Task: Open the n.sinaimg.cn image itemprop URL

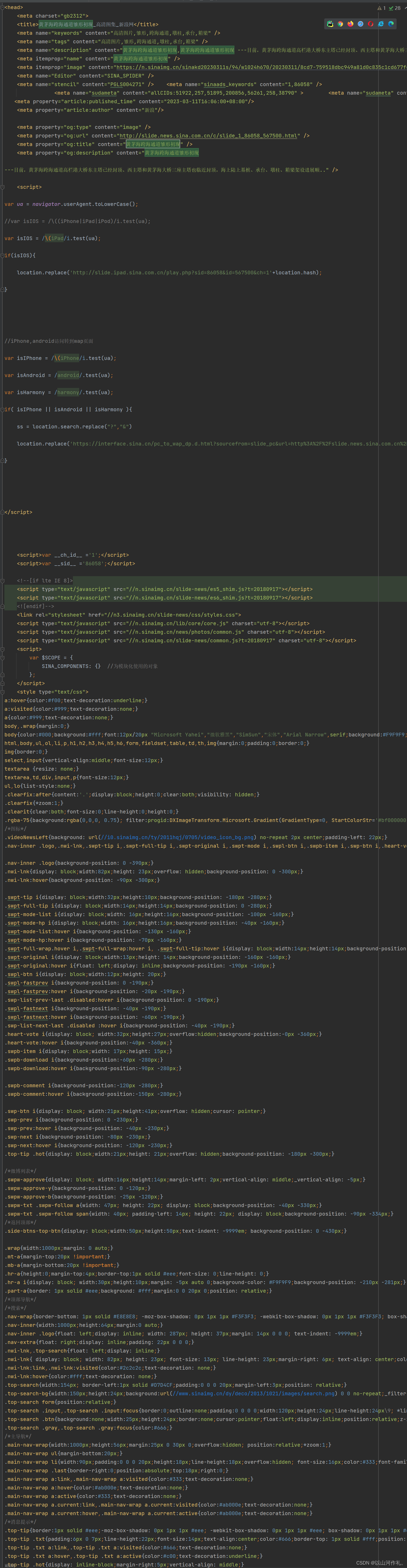Action: [x=261, y=68]
